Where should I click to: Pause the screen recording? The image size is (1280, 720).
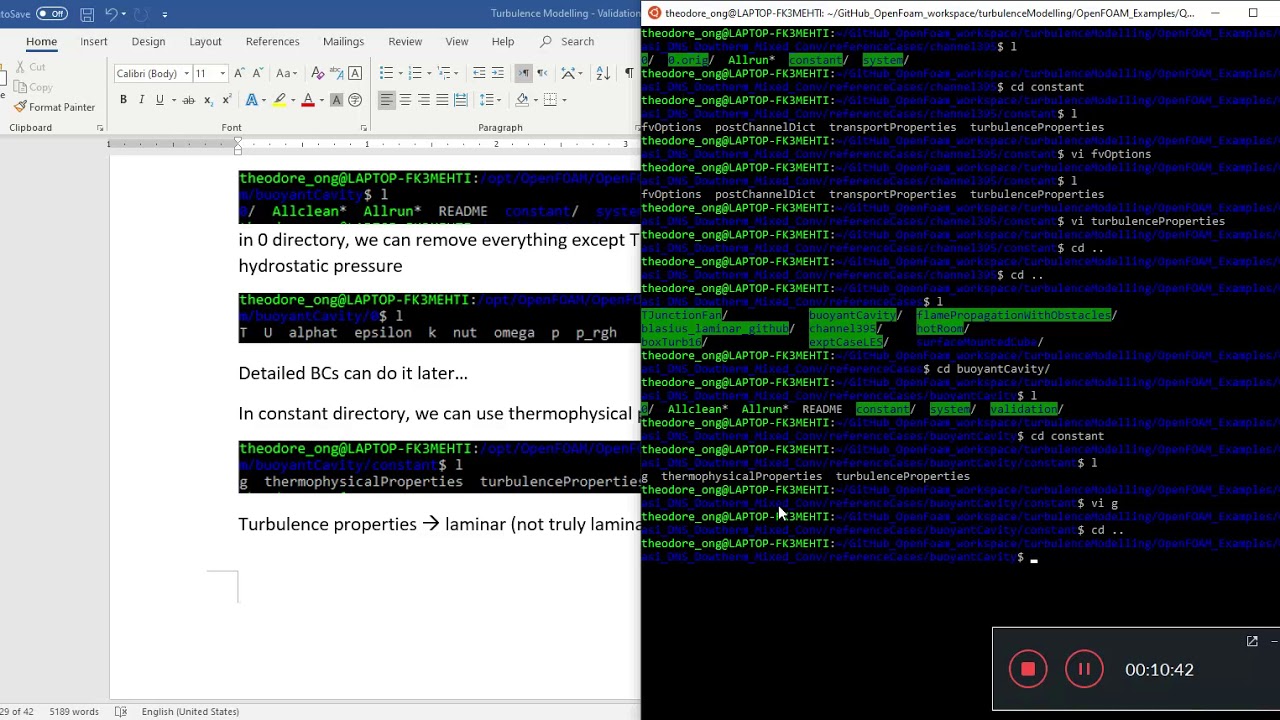click(1084, 670)
